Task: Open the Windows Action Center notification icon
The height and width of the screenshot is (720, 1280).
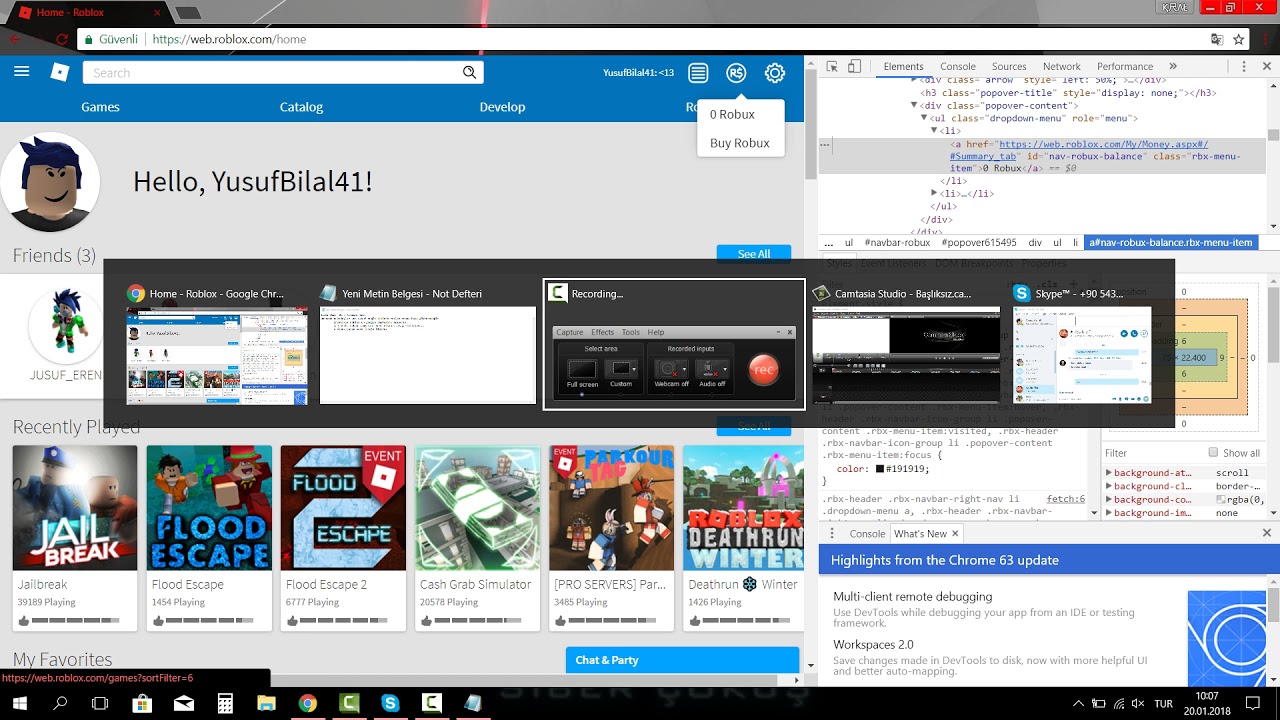Action: (1253, 703)
